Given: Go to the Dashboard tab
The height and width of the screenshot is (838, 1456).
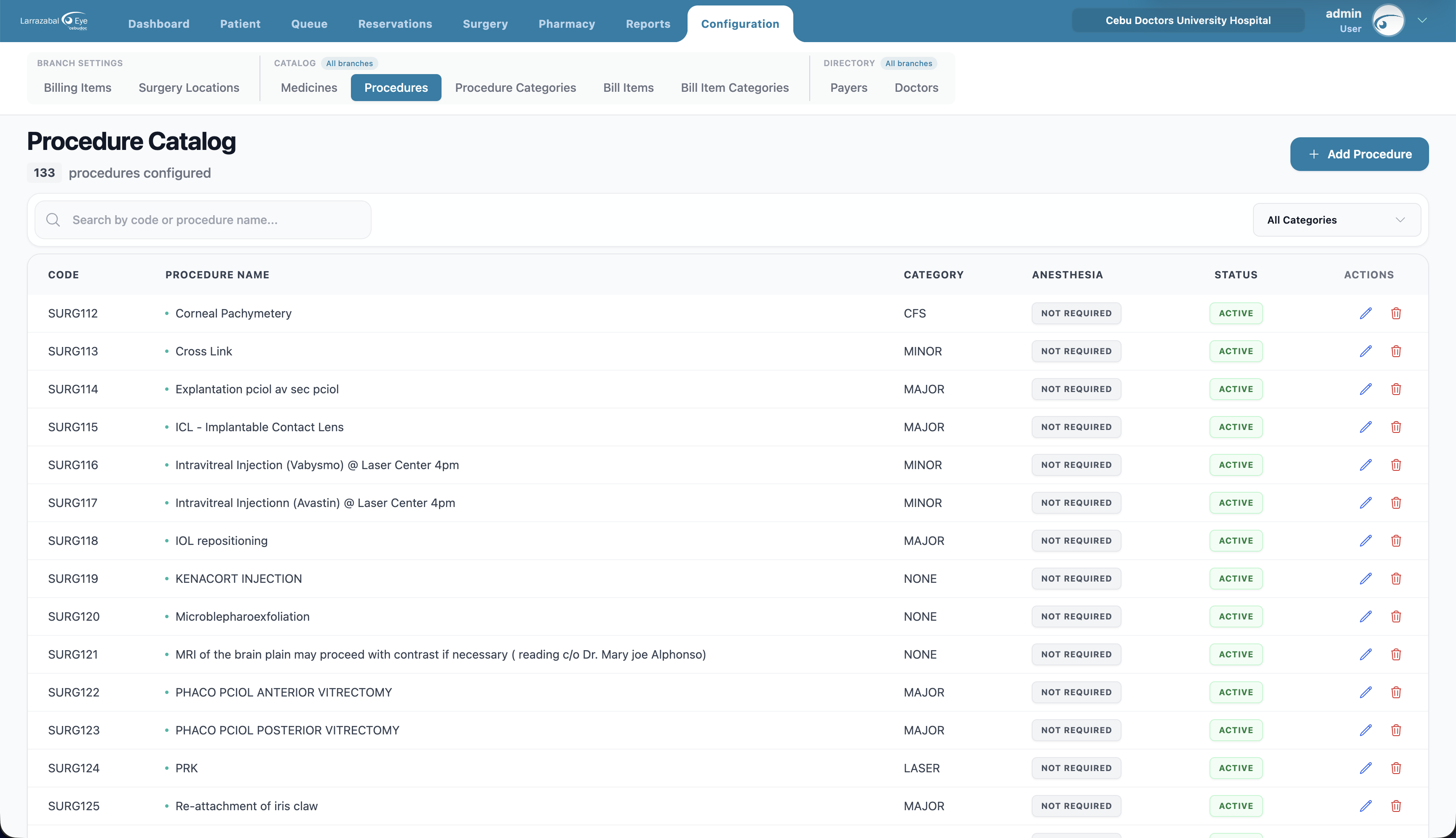Looking at the screenshot, I should (x=159, y=24).
